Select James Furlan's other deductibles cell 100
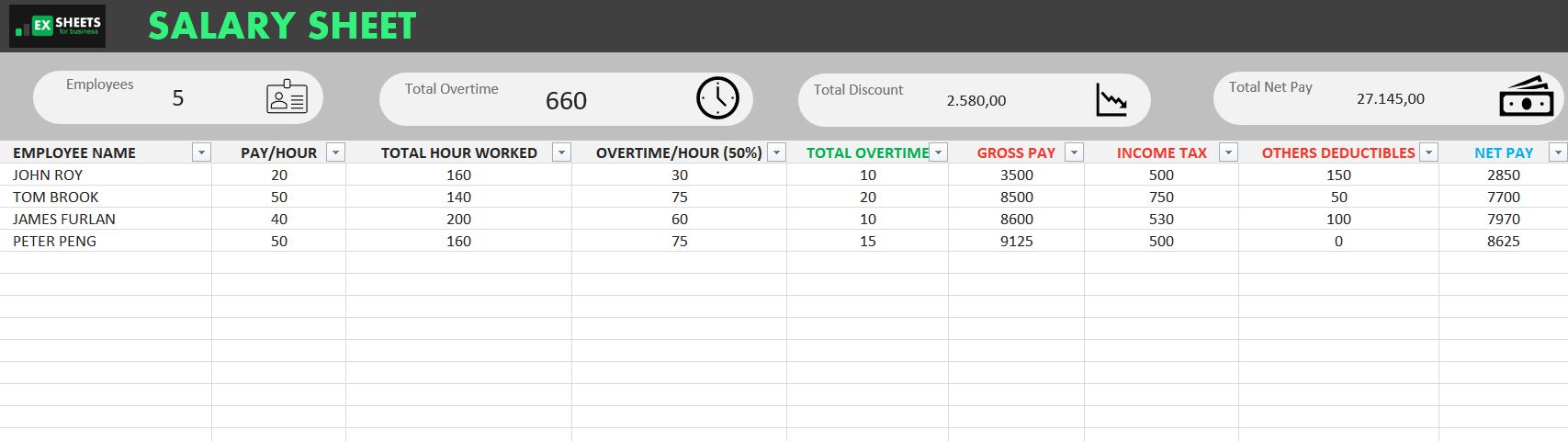The width and height of the screenshot is (1568, 441). tap(1339, 219)
